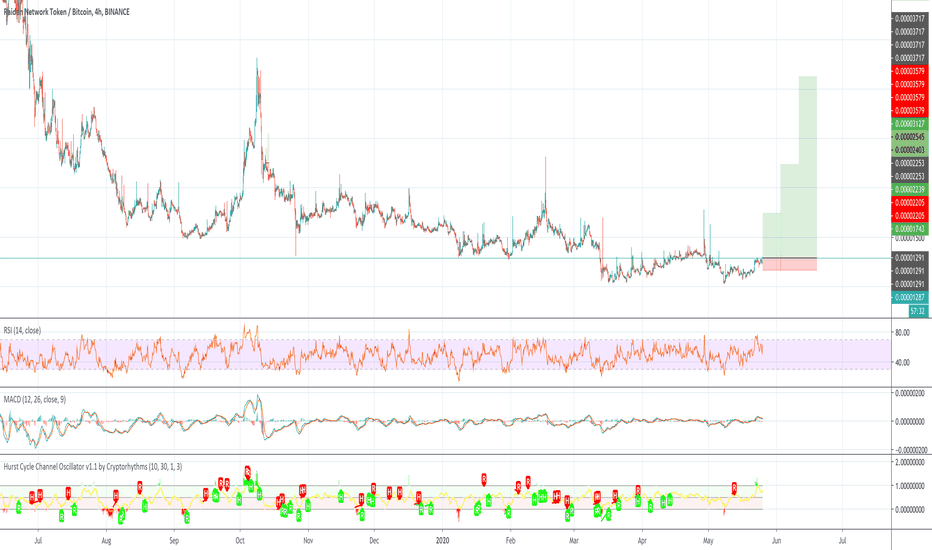Click the Nov label on time axis

point(308,540)
